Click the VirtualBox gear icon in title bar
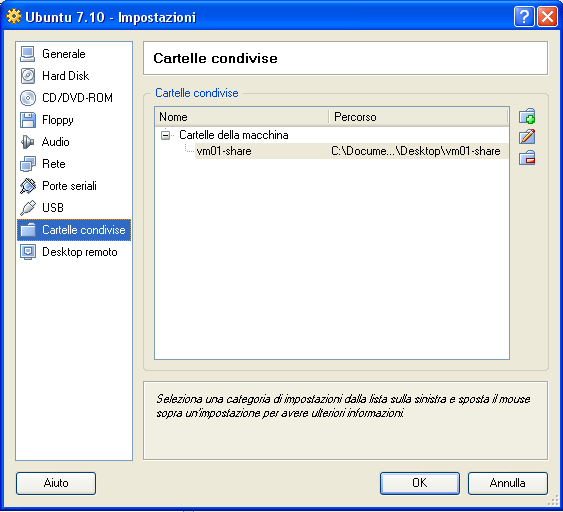 pos(14,17)
